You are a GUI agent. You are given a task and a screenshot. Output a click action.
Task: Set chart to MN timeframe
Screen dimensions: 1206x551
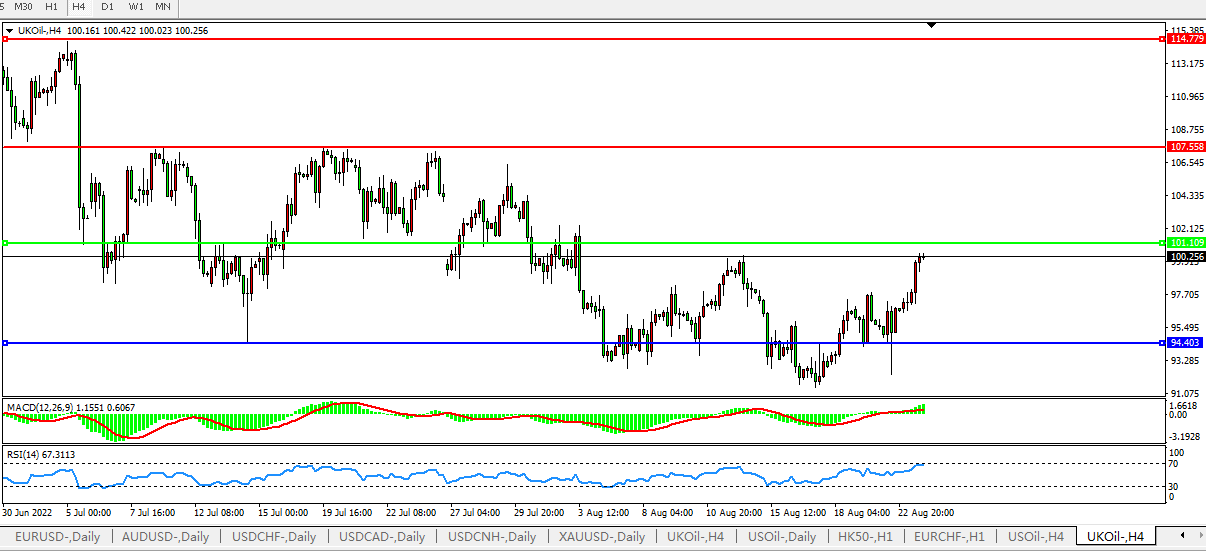[x=162, y=7]
